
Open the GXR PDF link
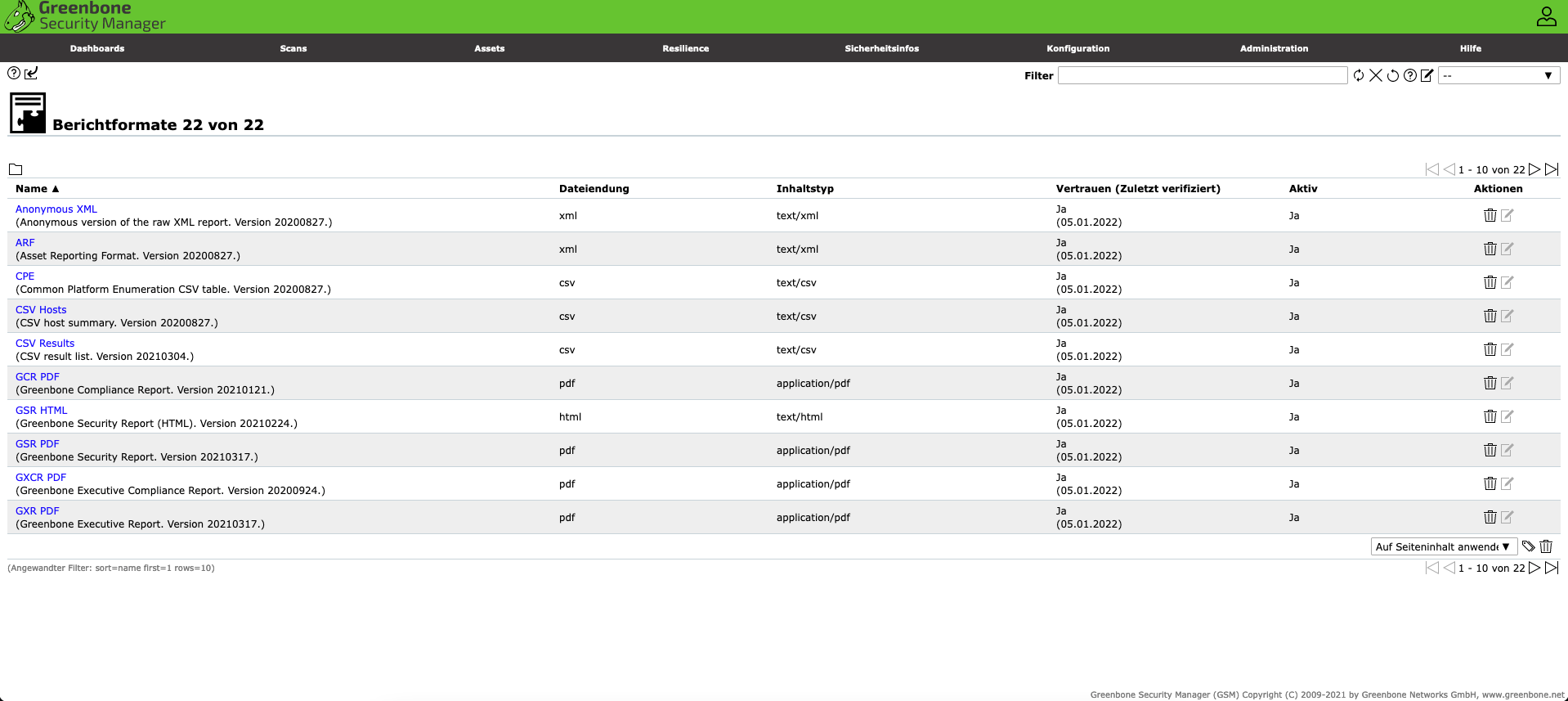38,511
